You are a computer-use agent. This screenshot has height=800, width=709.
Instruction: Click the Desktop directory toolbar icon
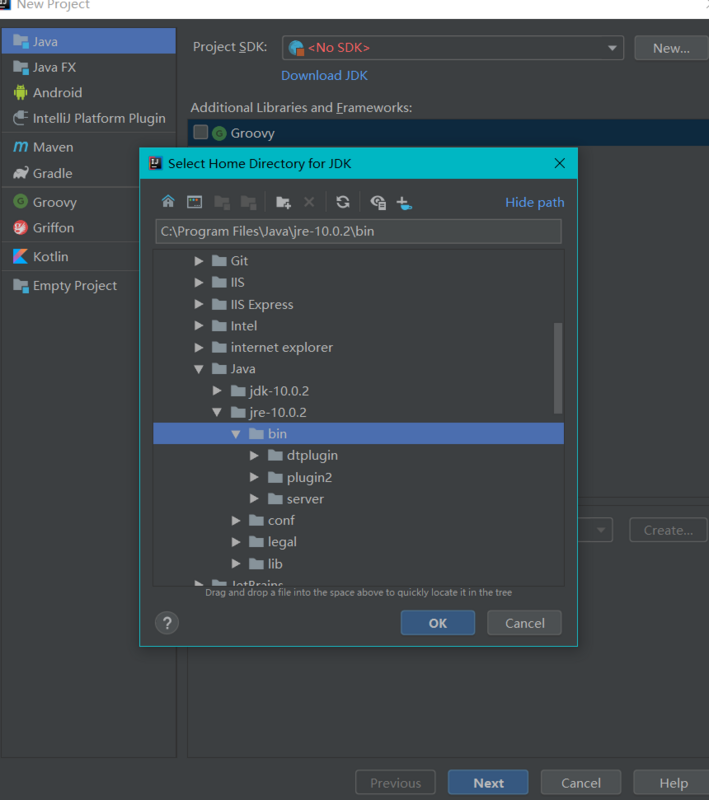[x=194, y=202]
